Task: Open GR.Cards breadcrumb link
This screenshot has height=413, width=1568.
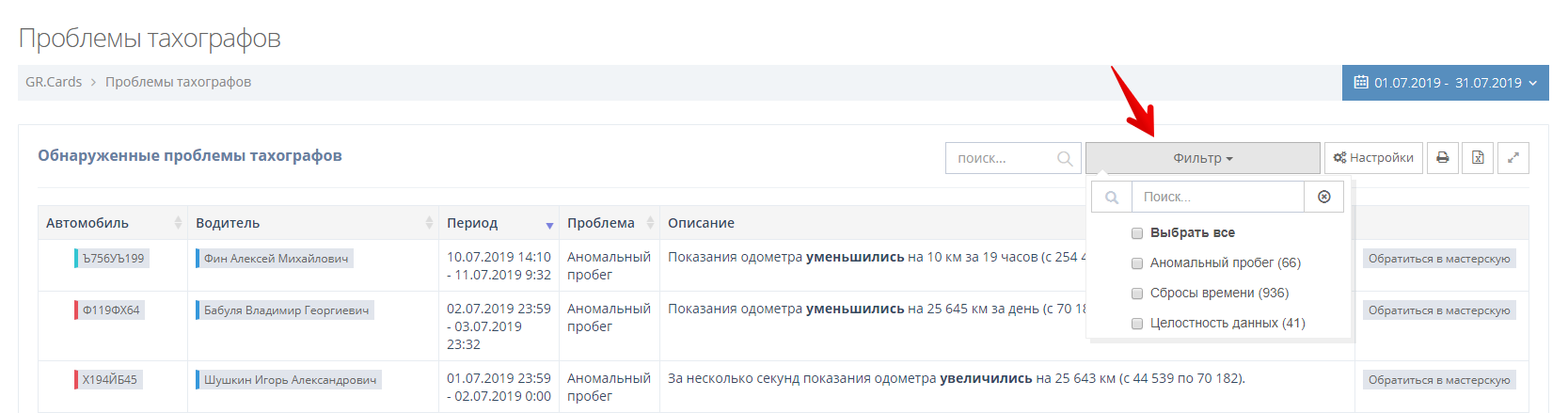Action: point(54,82)
